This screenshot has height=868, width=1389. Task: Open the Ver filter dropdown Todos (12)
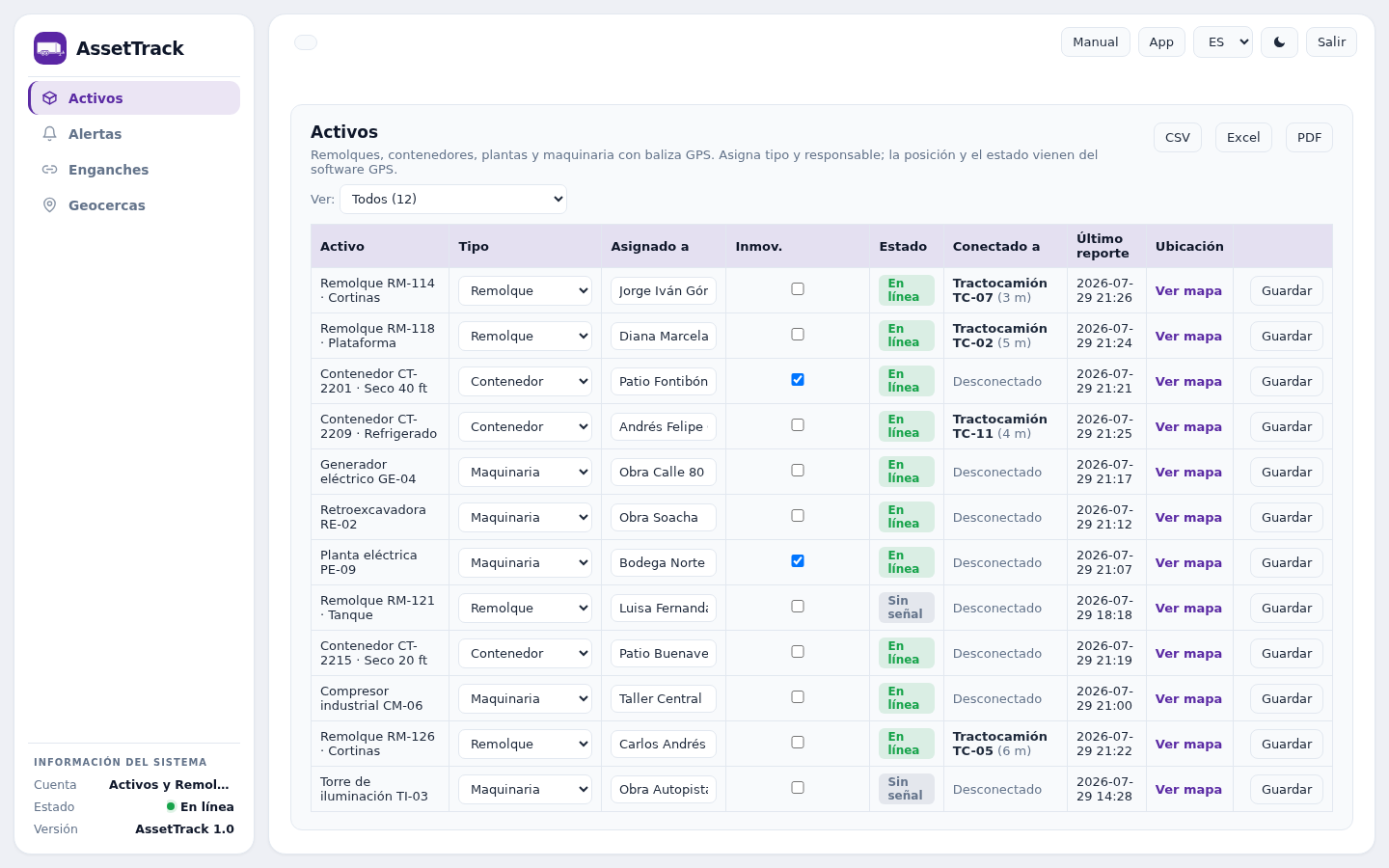453,200
